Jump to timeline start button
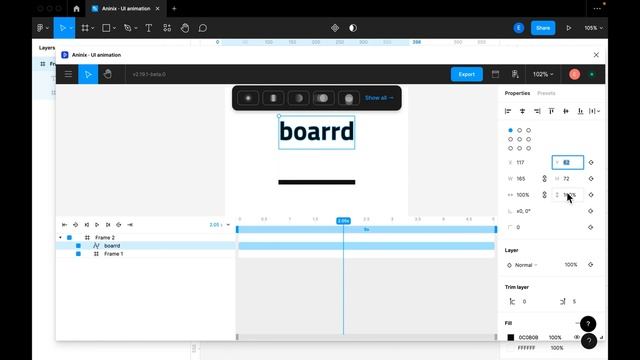 [x=64, y=225]
